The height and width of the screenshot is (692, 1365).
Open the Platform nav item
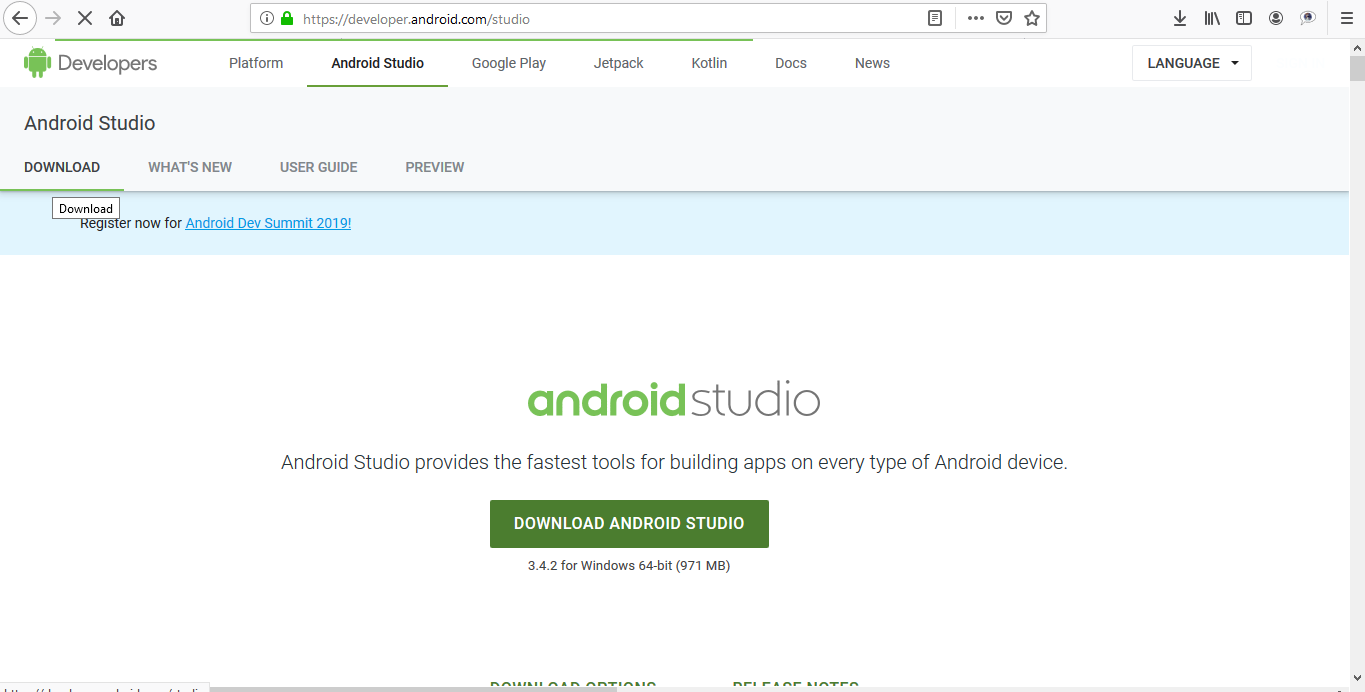click(256, 63)
